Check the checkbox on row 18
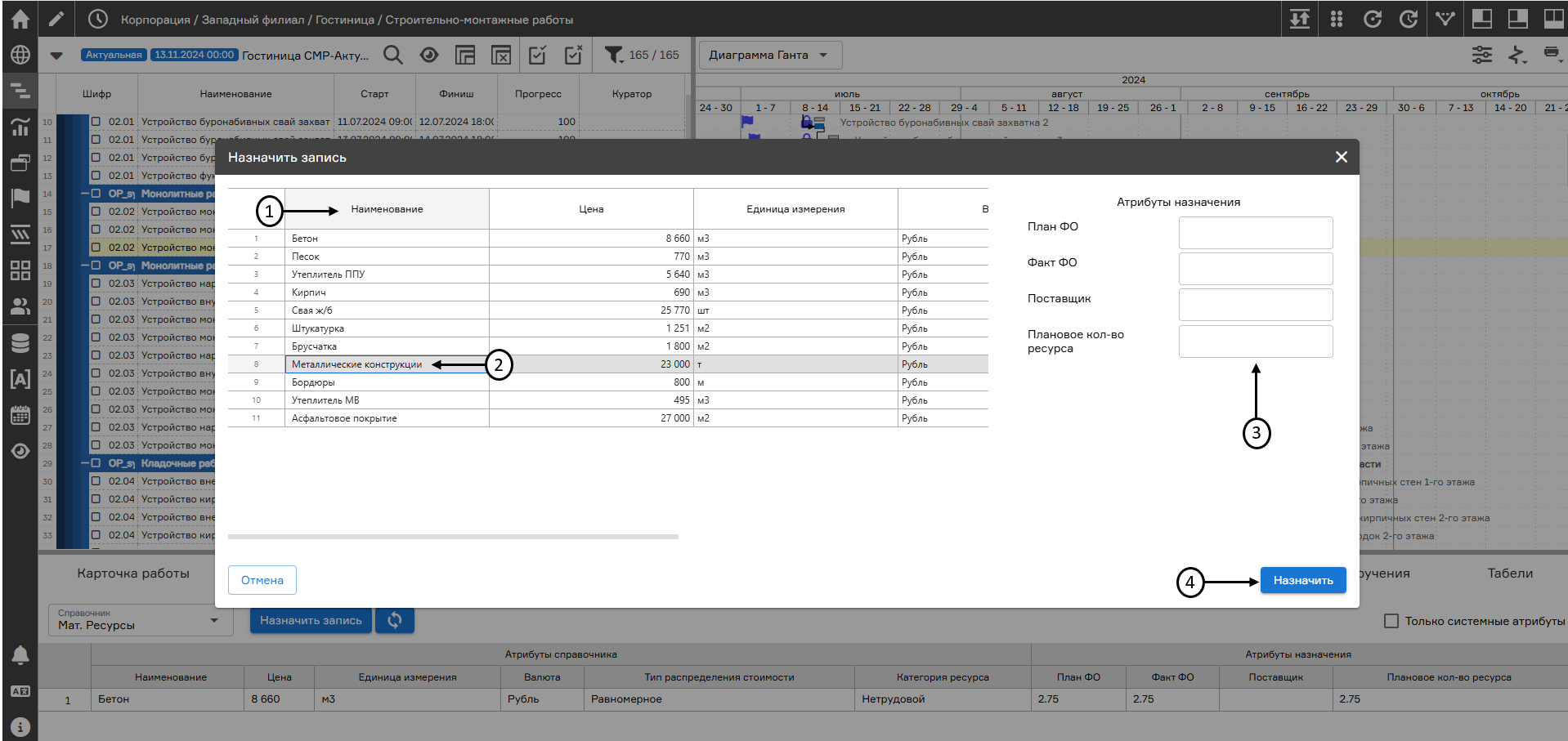The image size is (1568, 741). click(96, 266)
